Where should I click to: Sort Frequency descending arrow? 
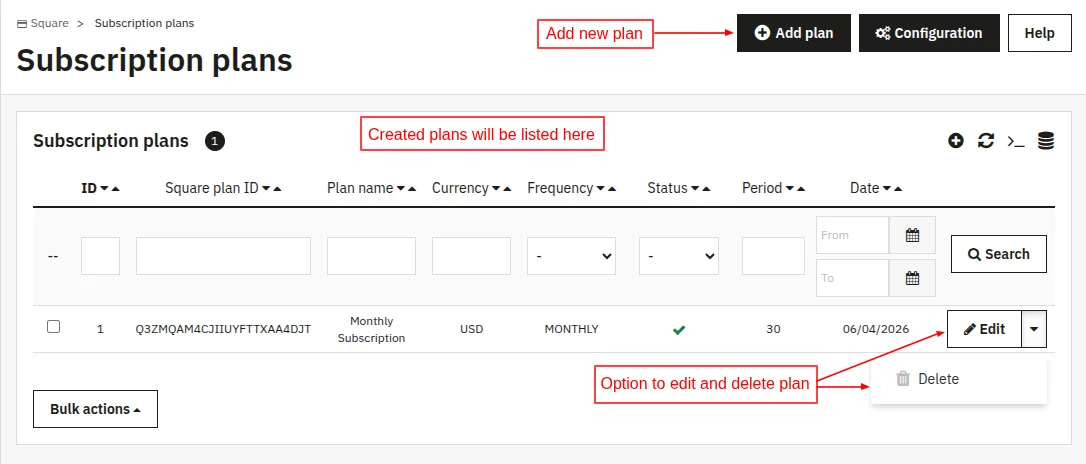point(600,188)
